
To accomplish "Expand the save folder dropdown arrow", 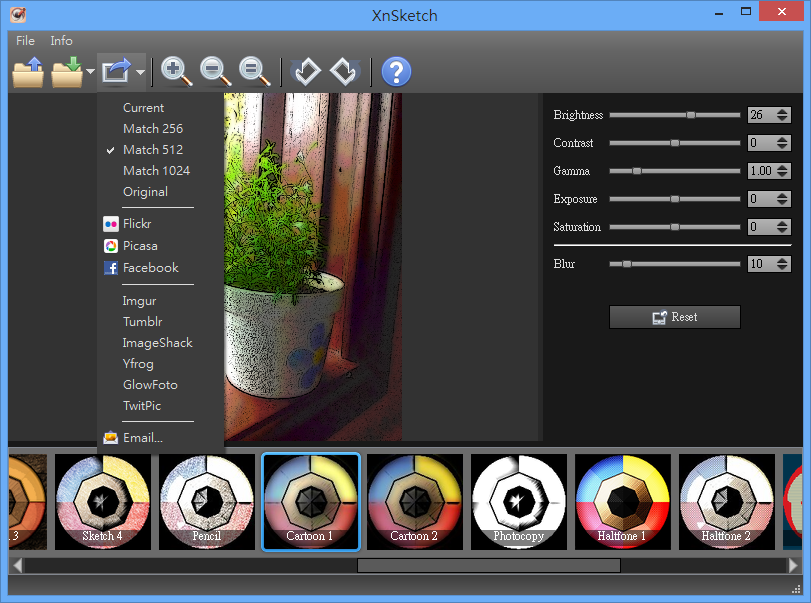I will tap(91, 71).
